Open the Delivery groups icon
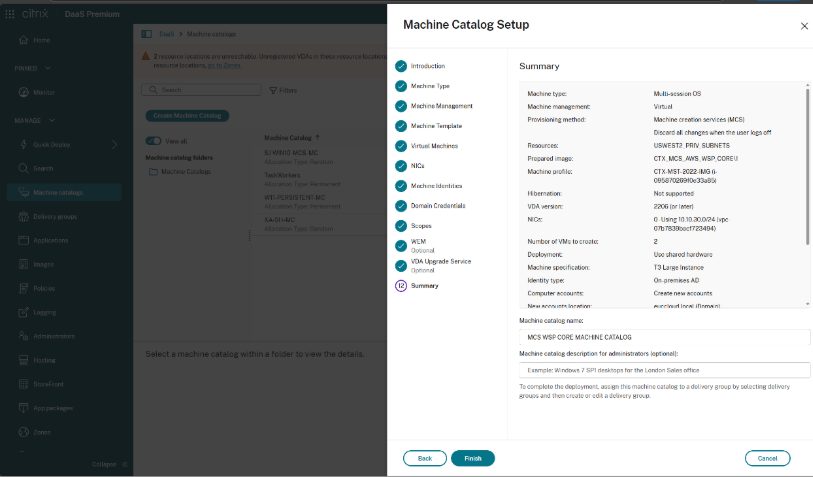This screenshot has width=813, height=477. [23, 216]
